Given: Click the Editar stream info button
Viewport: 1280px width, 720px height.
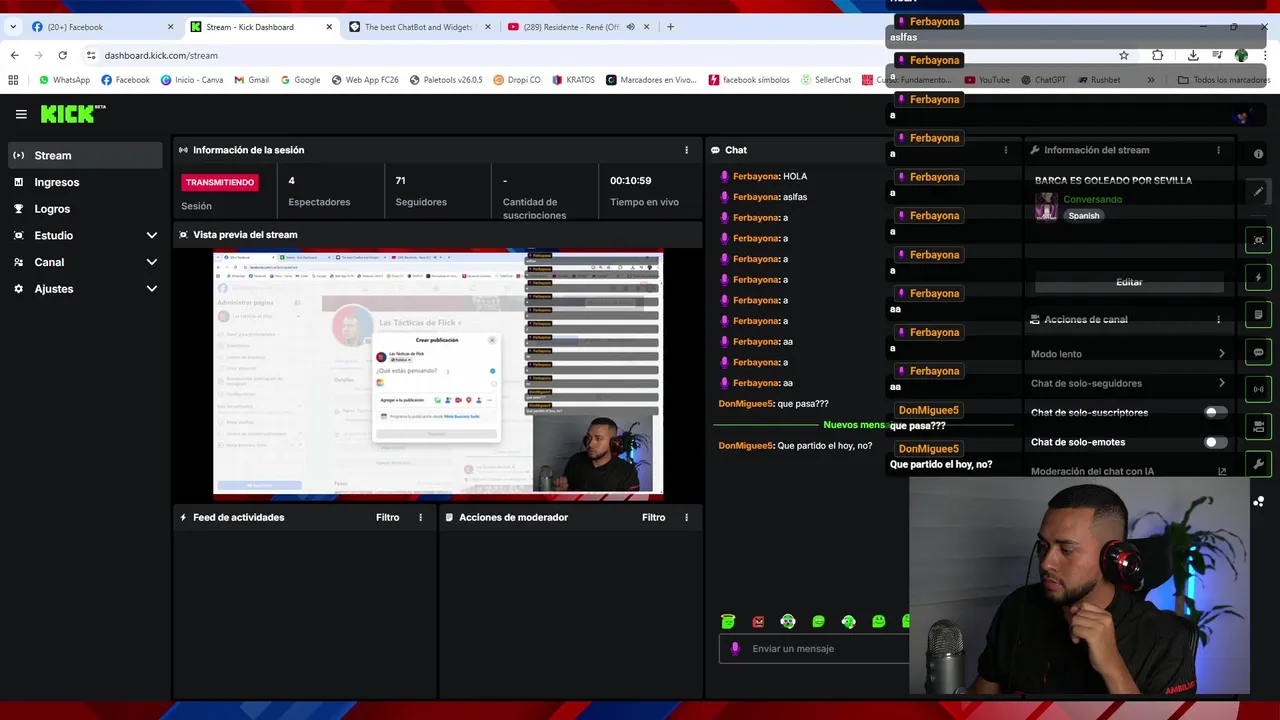Looking at the screenshot, I should click(x=1129, y=282).
